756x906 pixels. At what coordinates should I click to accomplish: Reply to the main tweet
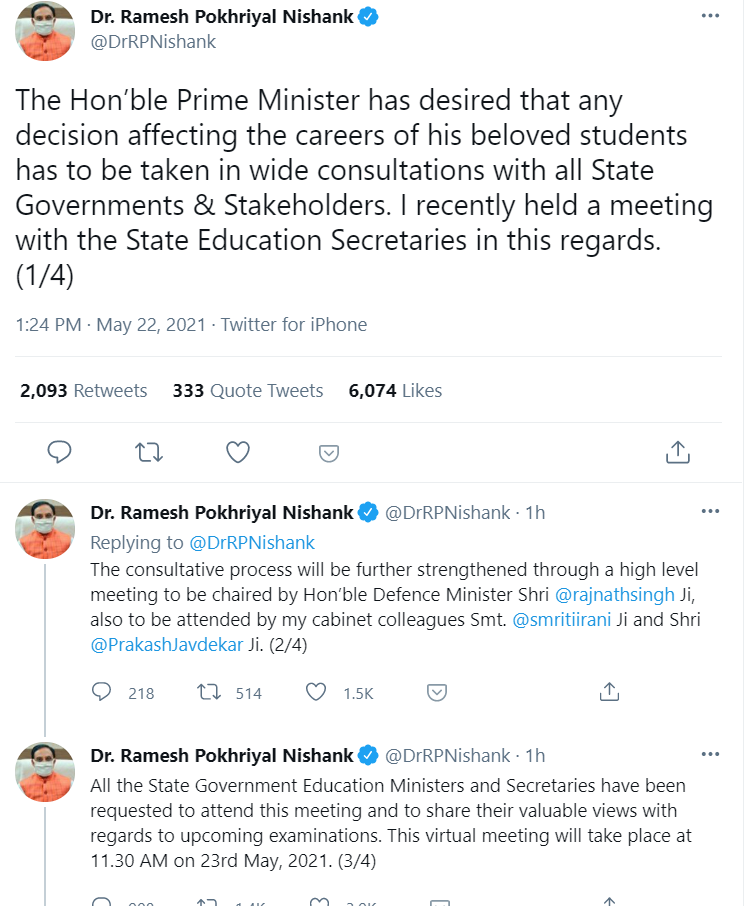coord(59,452)
